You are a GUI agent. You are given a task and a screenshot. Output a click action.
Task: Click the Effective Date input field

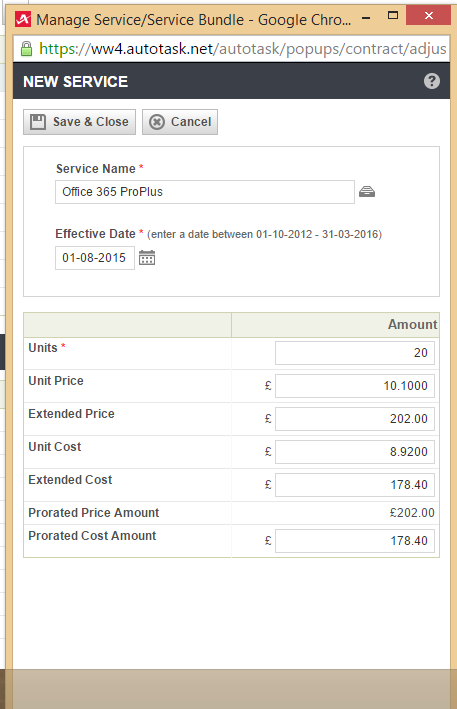click(x=95, y=258)
